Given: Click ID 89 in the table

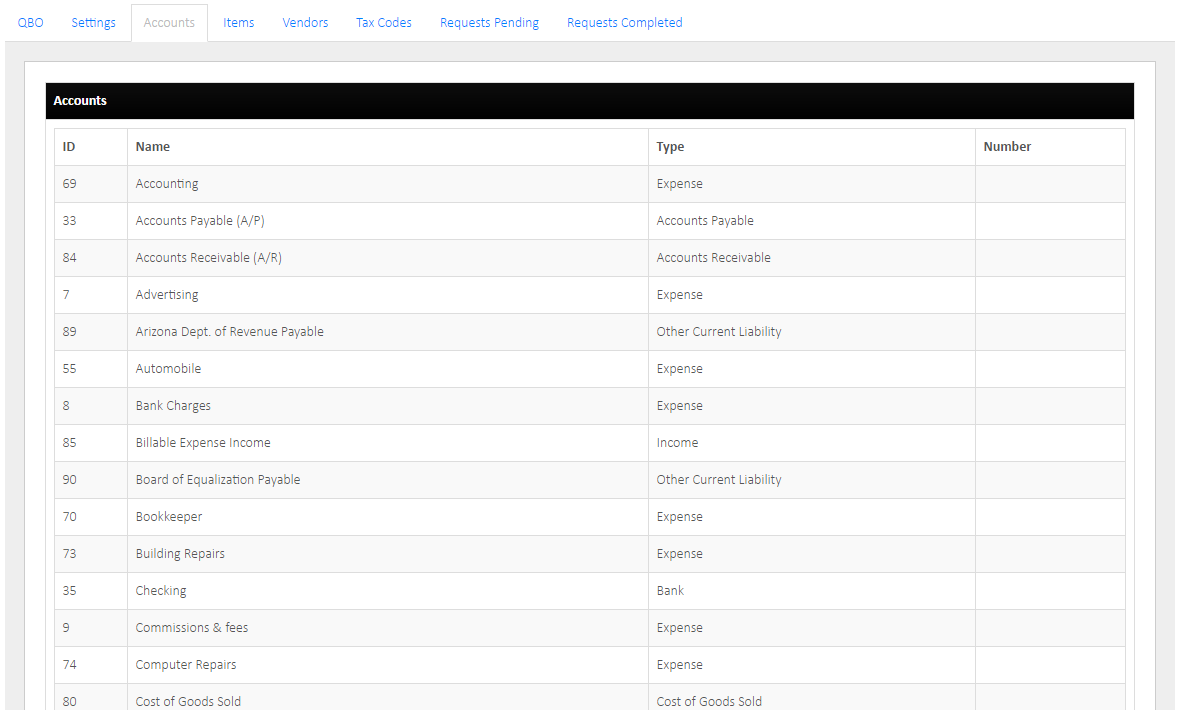Looking at the screenshot, I should tap(69, 331).
